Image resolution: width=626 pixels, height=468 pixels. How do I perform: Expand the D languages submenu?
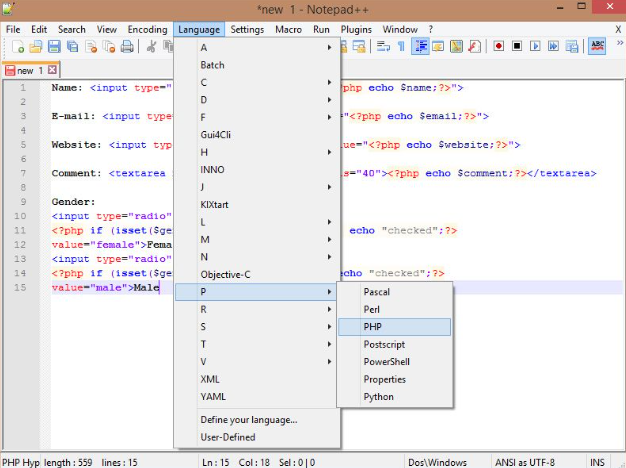click(x=256, y=100)
